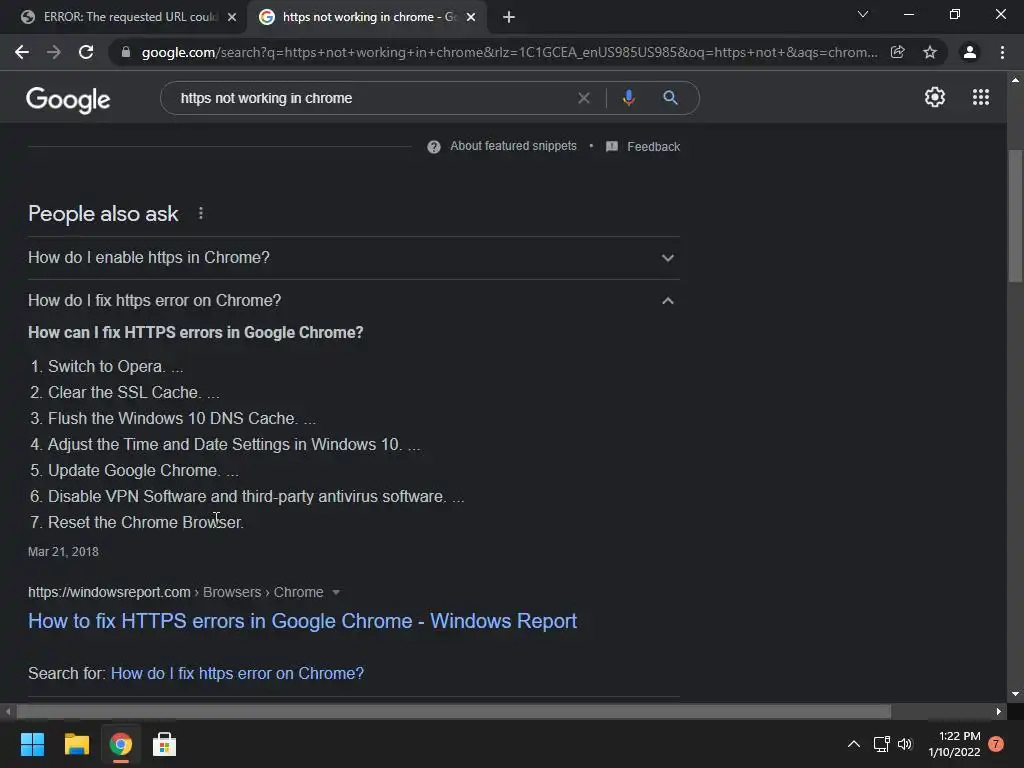Click scroll left arrow at bottom
Screen dimensions: 1024x768
click(x=8, y=711)
